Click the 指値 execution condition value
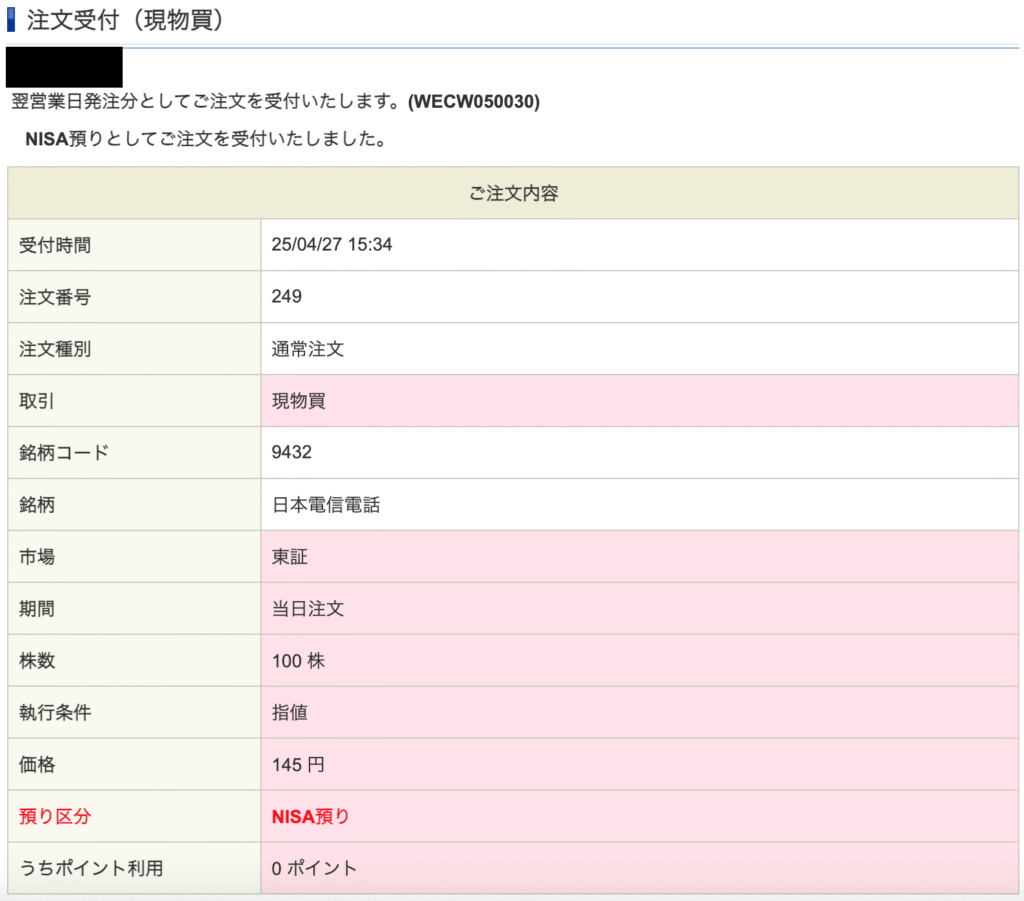 point(290,713)
